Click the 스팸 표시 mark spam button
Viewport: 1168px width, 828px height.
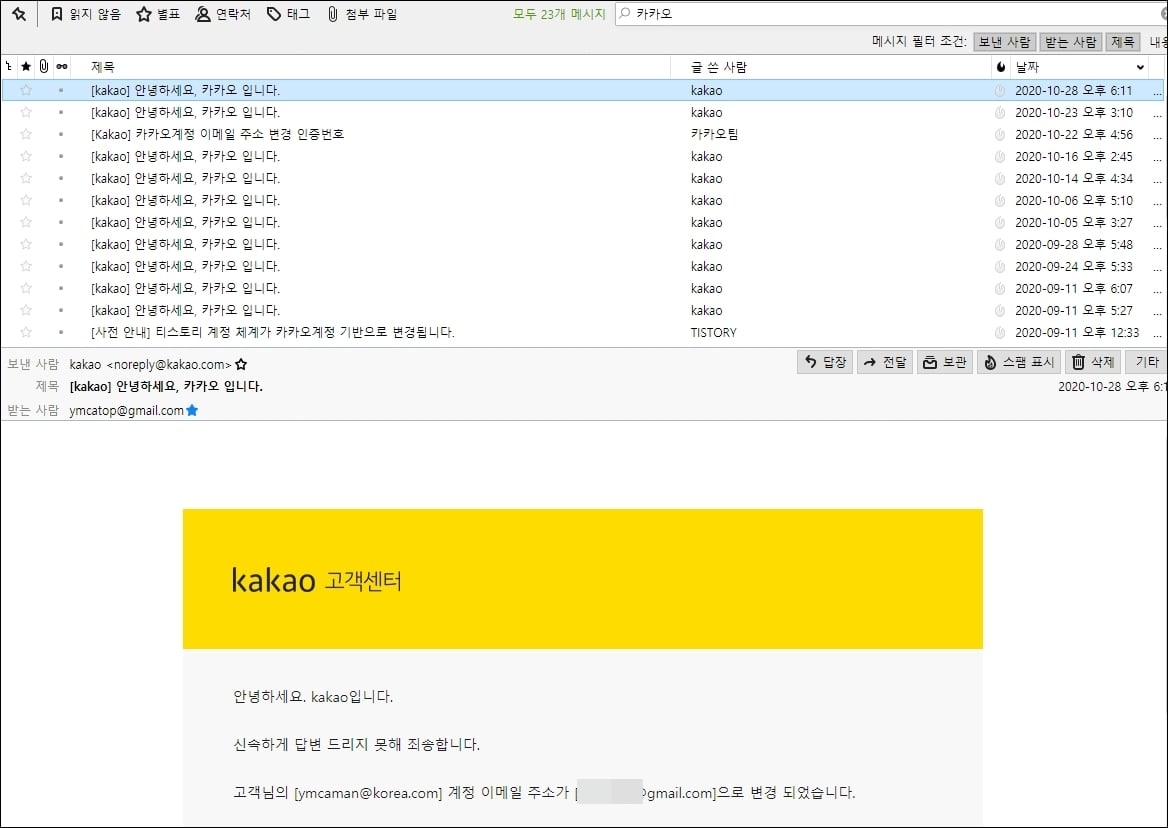(1019, 363)
